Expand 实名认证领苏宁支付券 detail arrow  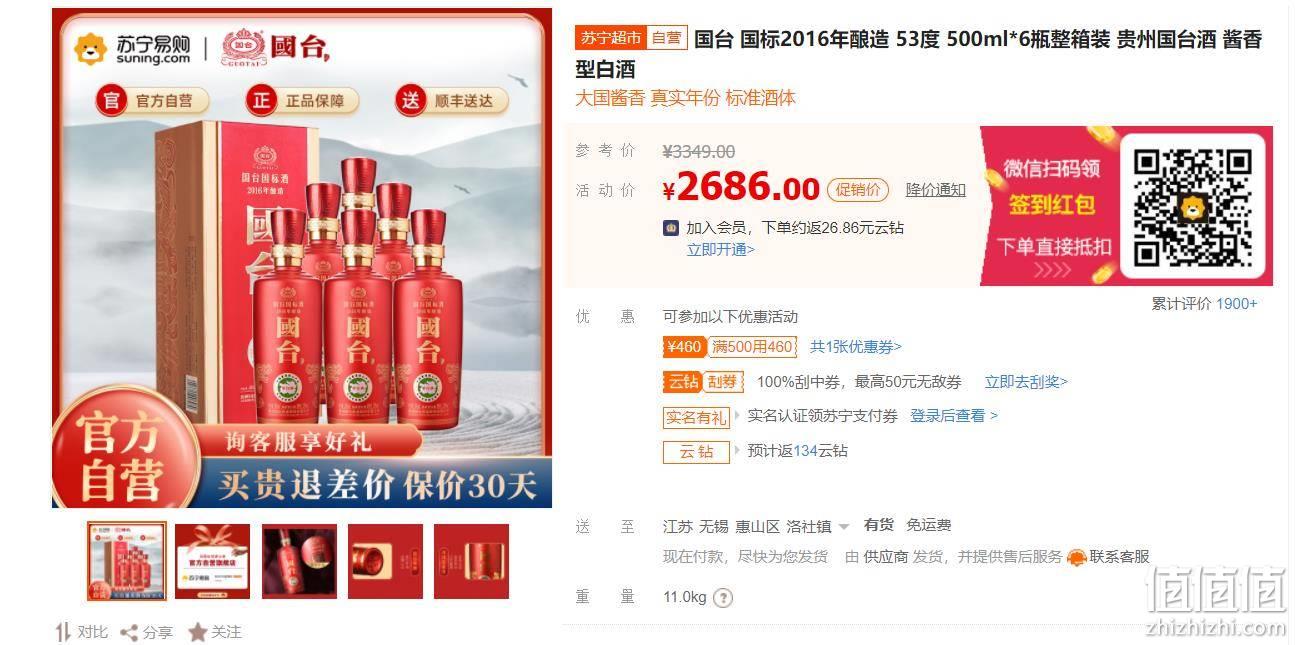coord(738,415)
